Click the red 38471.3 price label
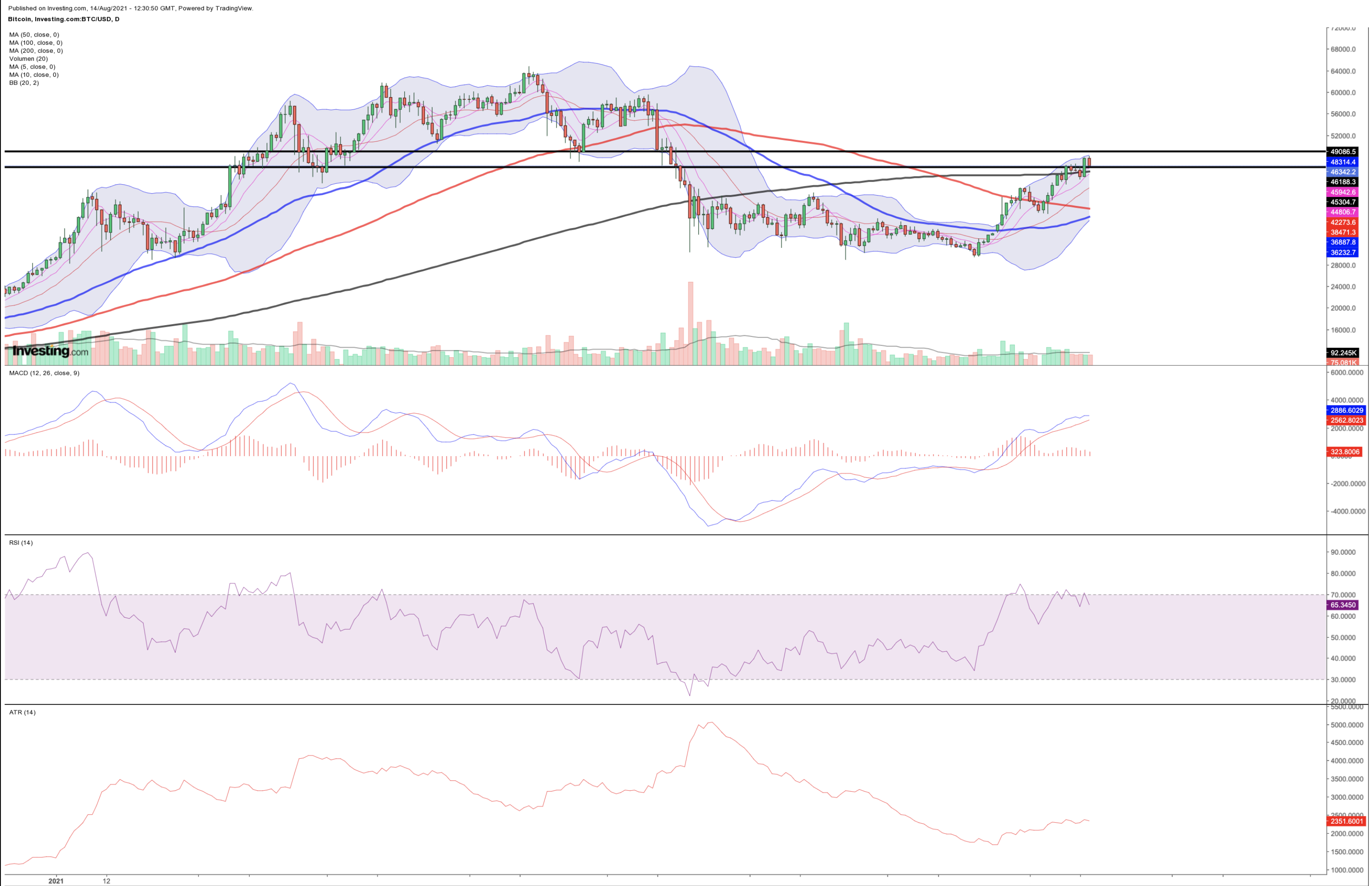The height and width of the screenshot is (886, 1372). pos(1343,233)
